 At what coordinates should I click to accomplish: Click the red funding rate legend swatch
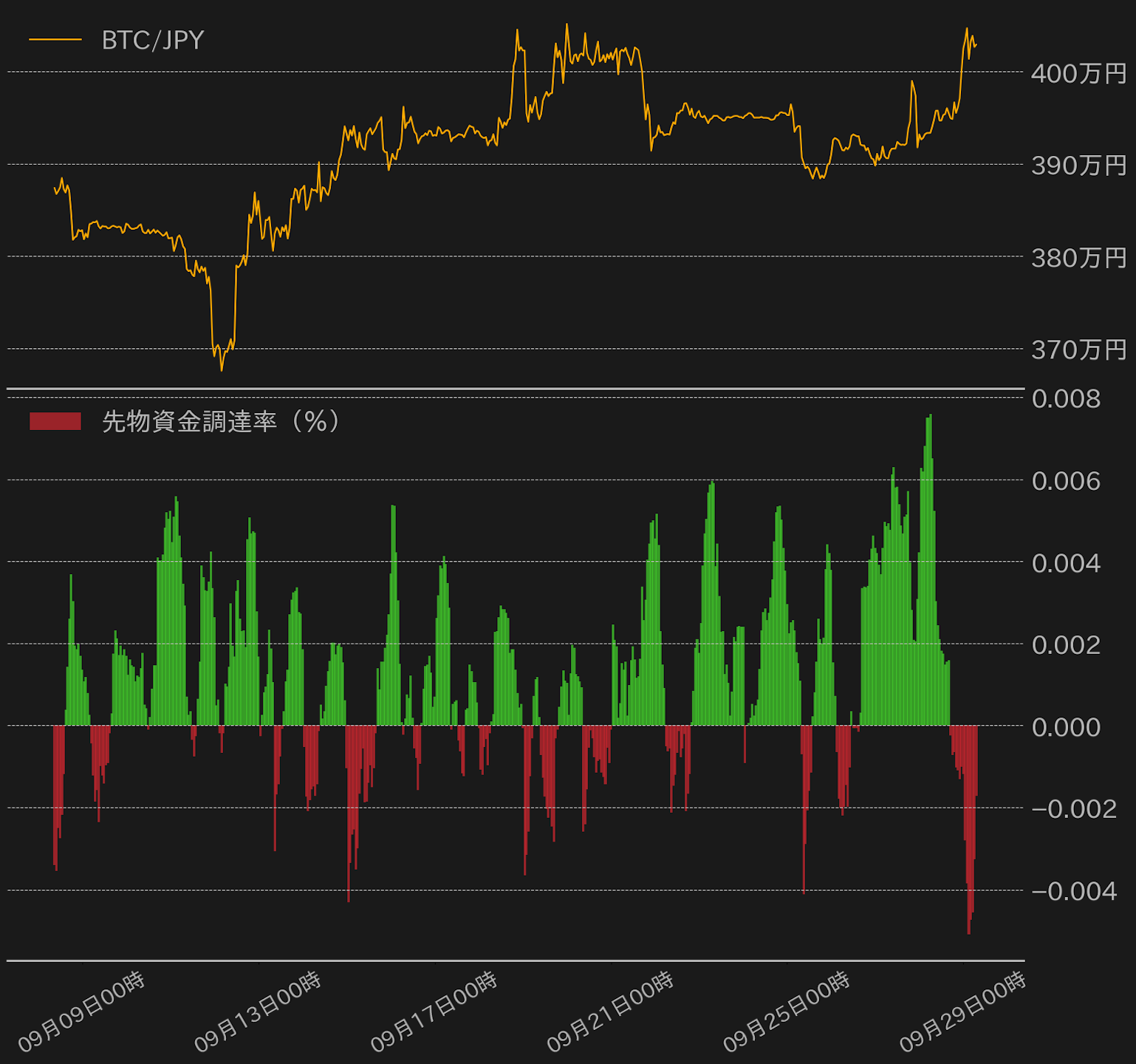(55, 421)
